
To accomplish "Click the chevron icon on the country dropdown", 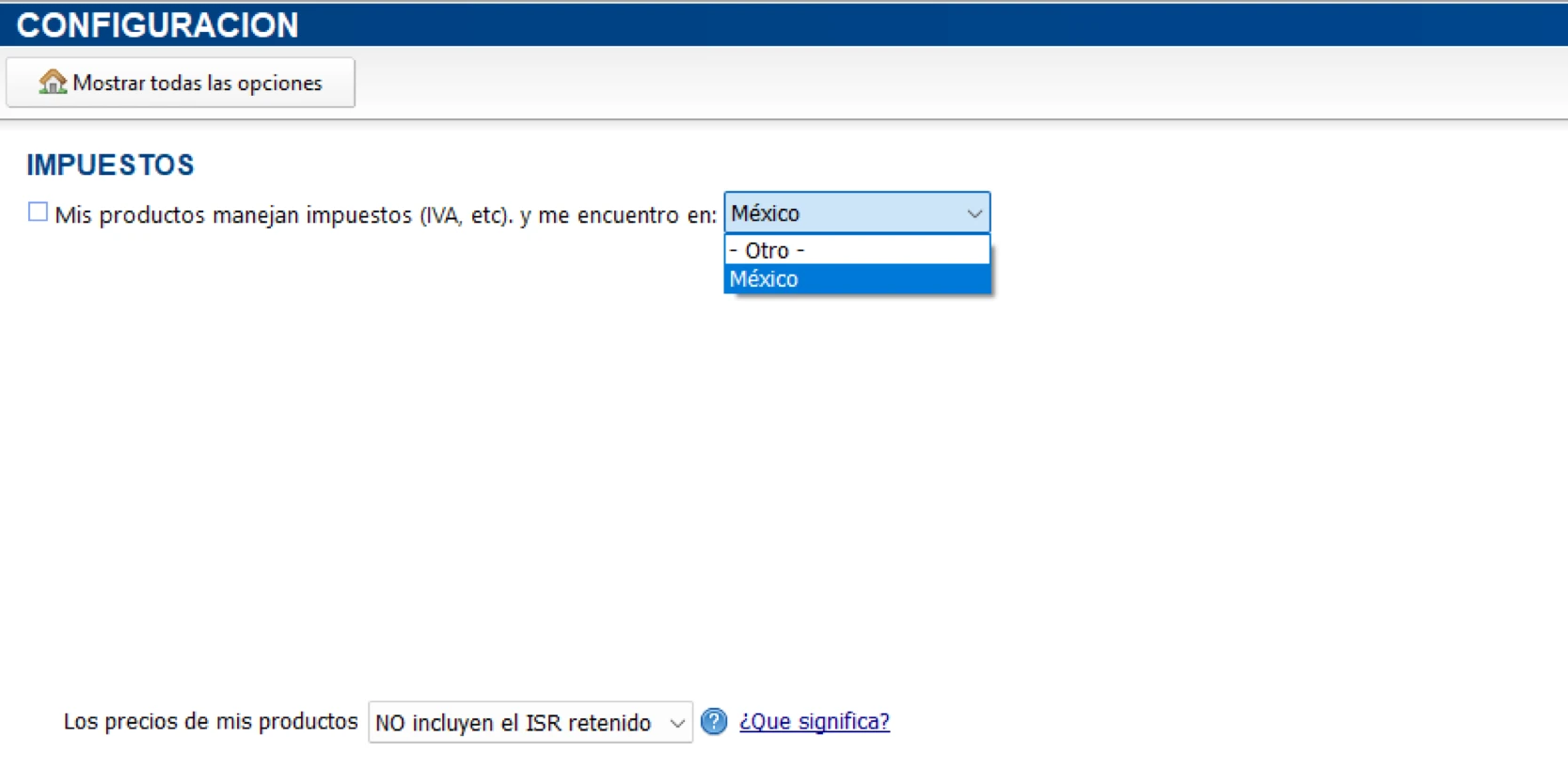I will coord(974,213).
